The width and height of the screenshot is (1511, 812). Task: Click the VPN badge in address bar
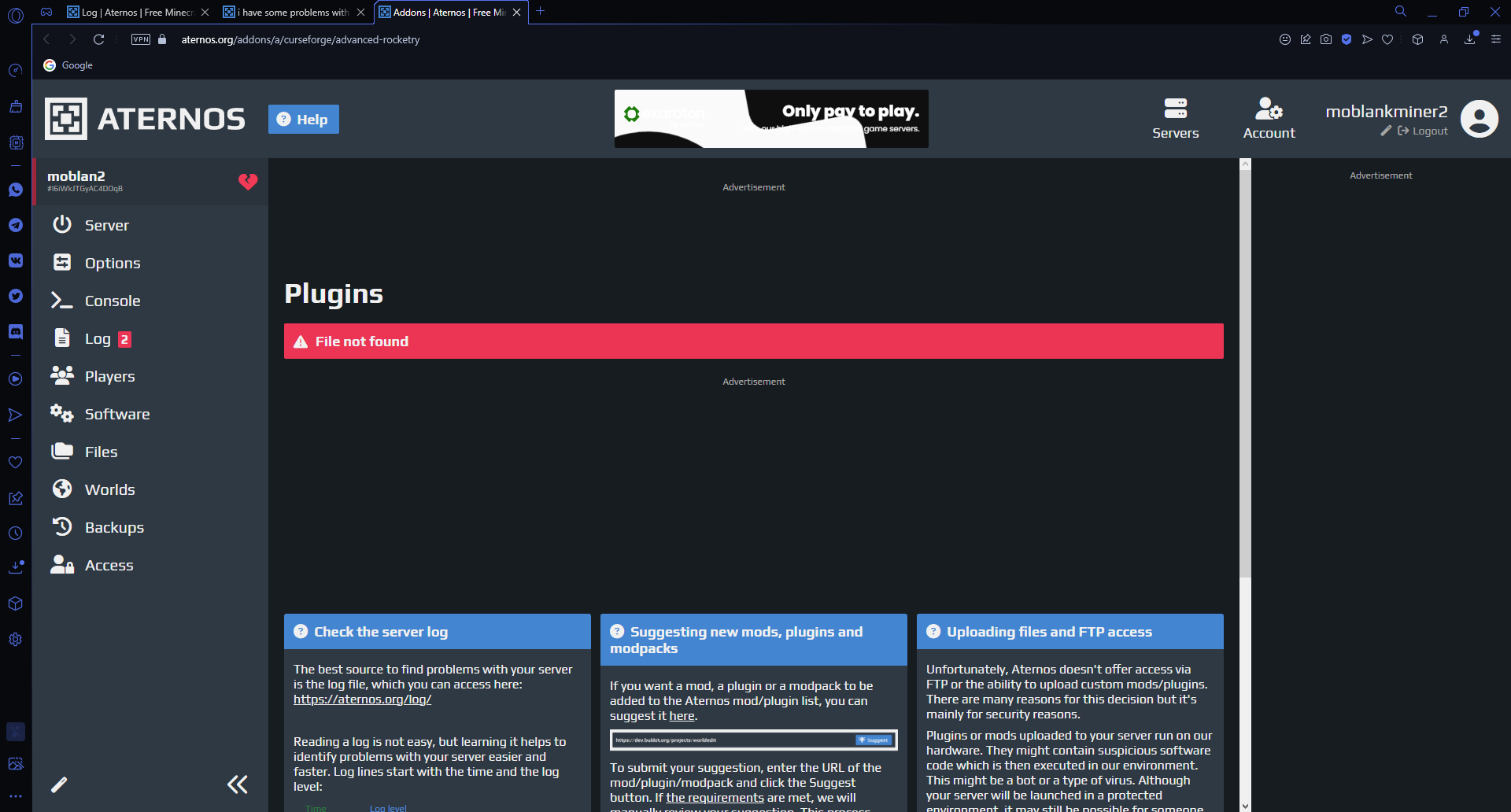(x=141, y=39)
